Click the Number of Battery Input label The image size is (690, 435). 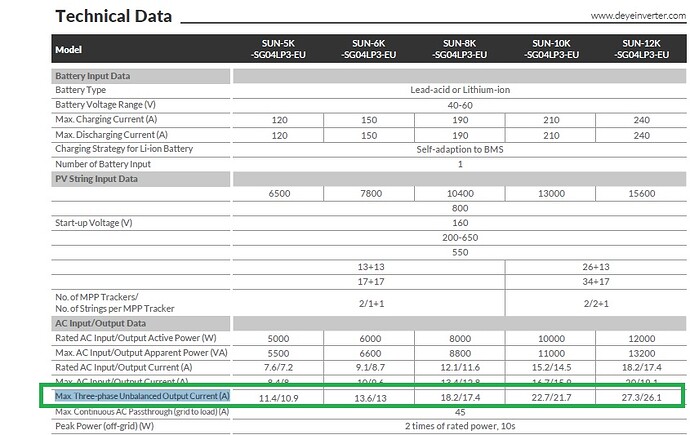(103, 164)
